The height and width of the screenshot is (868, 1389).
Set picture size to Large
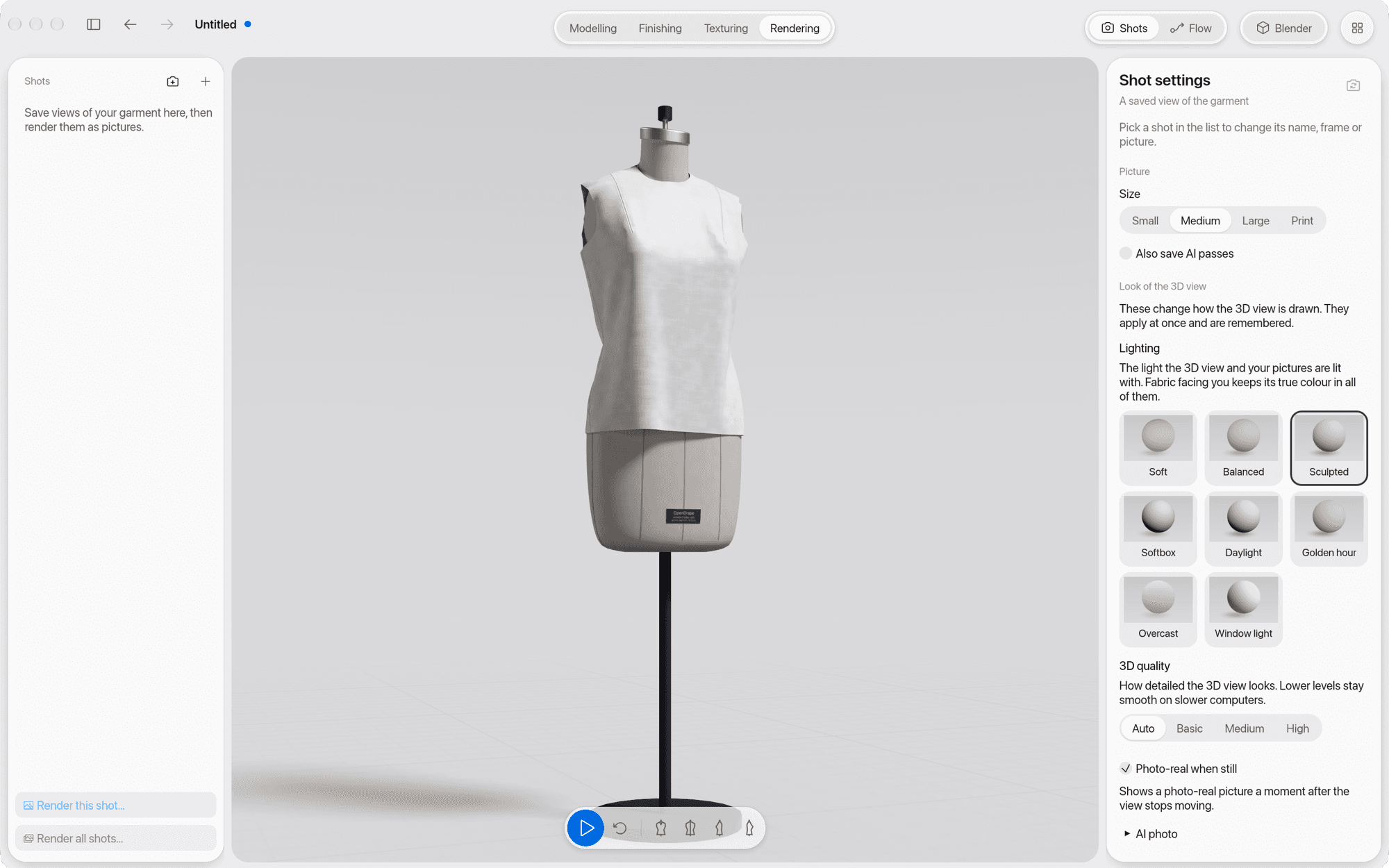[1256, 220]
